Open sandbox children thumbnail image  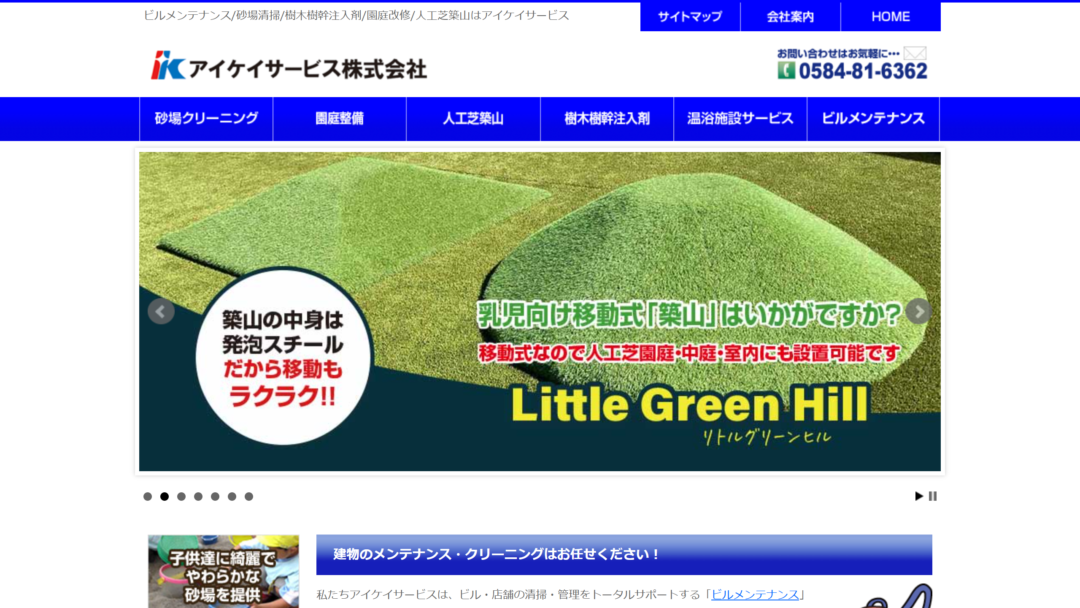pyautogui.click(x=223, y=572)
